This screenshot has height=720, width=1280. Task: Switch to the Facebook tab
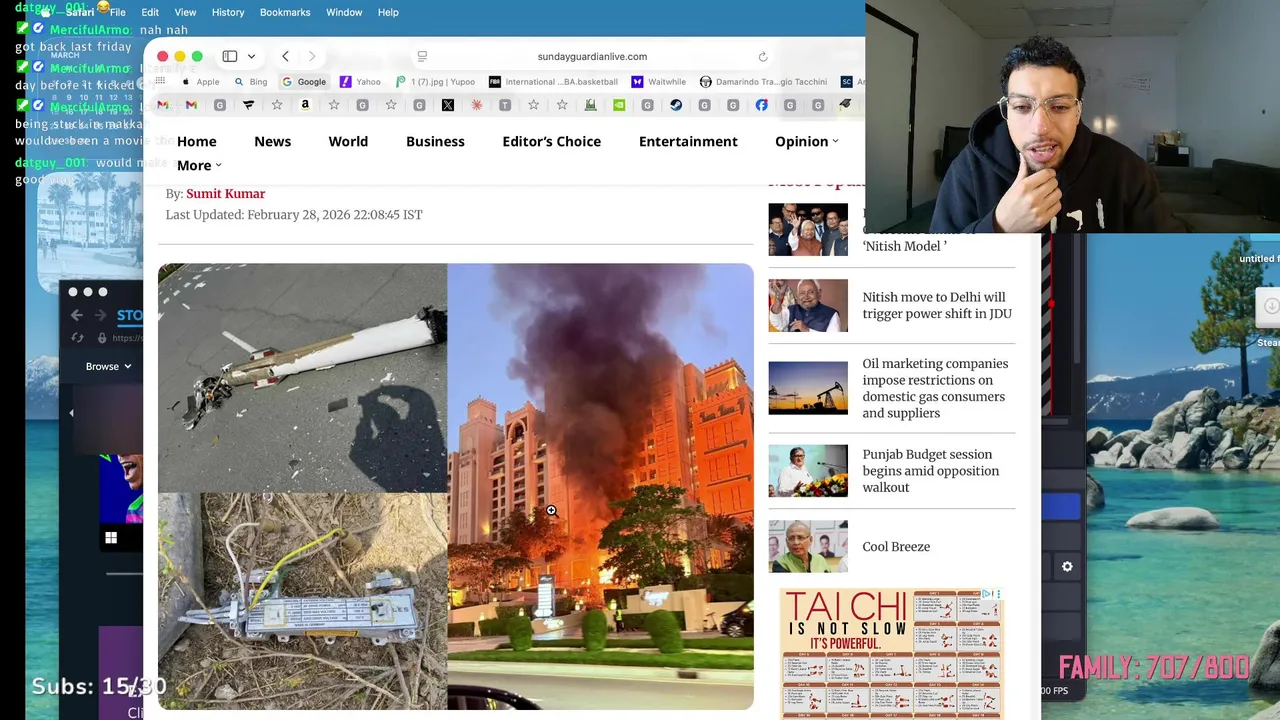[x=761, y=105]
